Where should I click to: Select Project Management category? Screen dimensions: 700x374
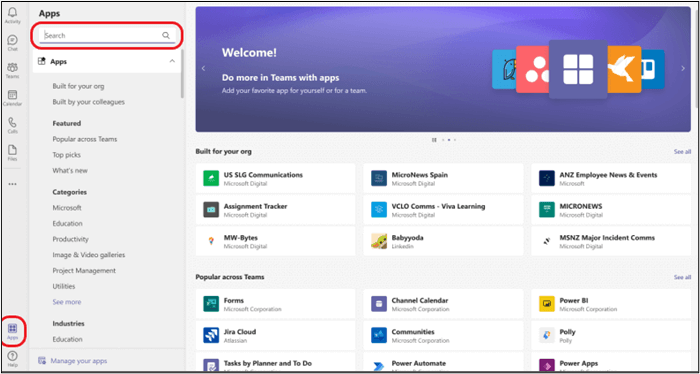coord(84,270)
